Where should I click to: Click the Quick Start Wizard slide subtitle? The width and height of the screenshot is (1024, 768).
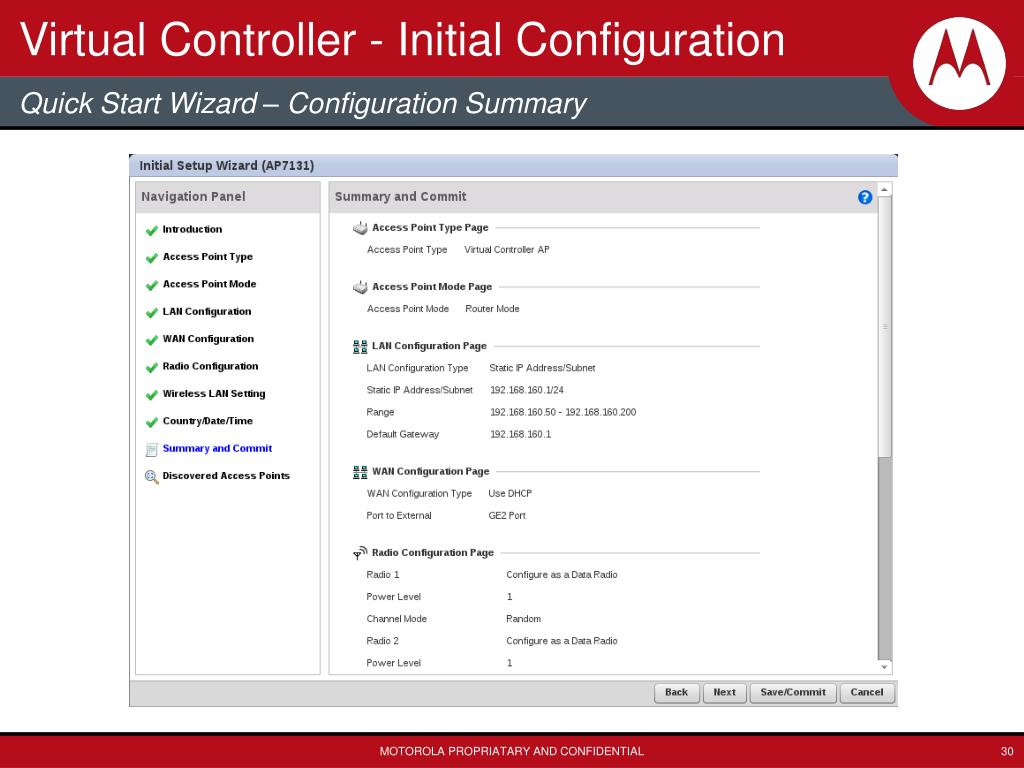point(303,104)
